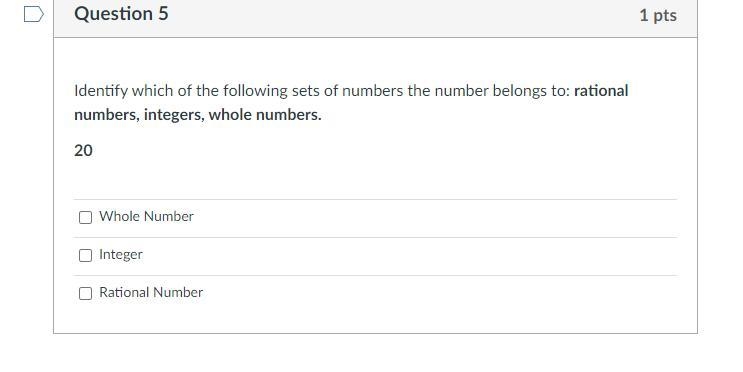Click the gray Question 5 header bar
This screenshot has width=743, height=372.
point(375,17)
